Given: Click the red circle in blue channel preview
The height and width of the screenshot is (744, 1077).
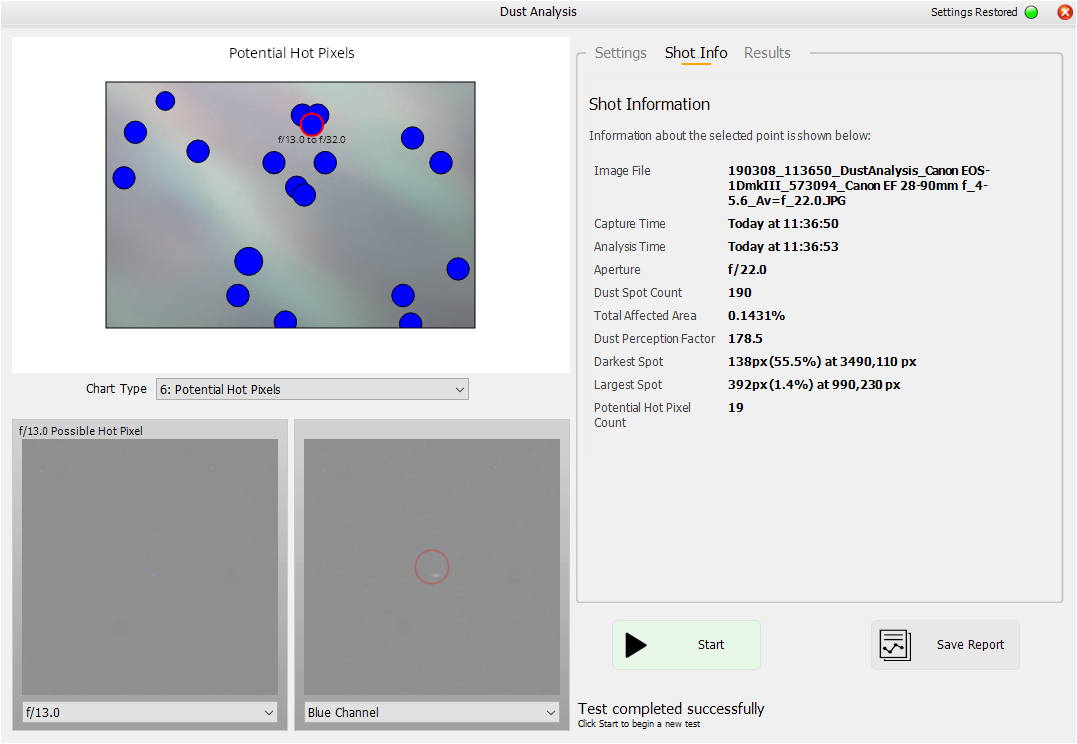Looking at the screenshot, I should [x=432, y=567].
